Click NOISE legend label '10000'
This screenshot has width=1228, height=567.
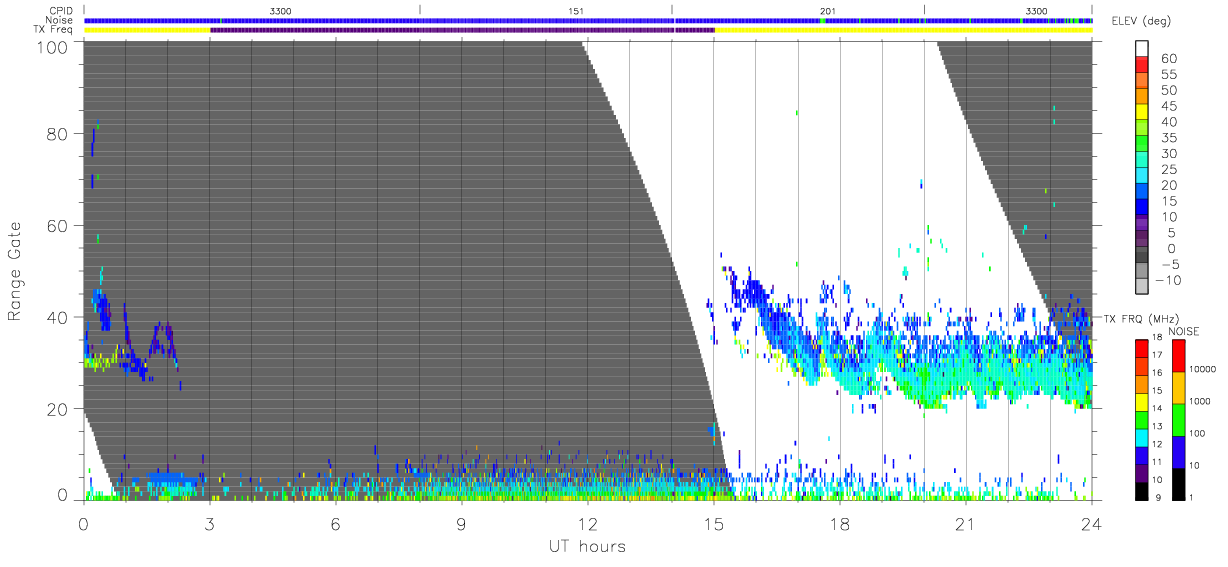(x=1201, y=368)
